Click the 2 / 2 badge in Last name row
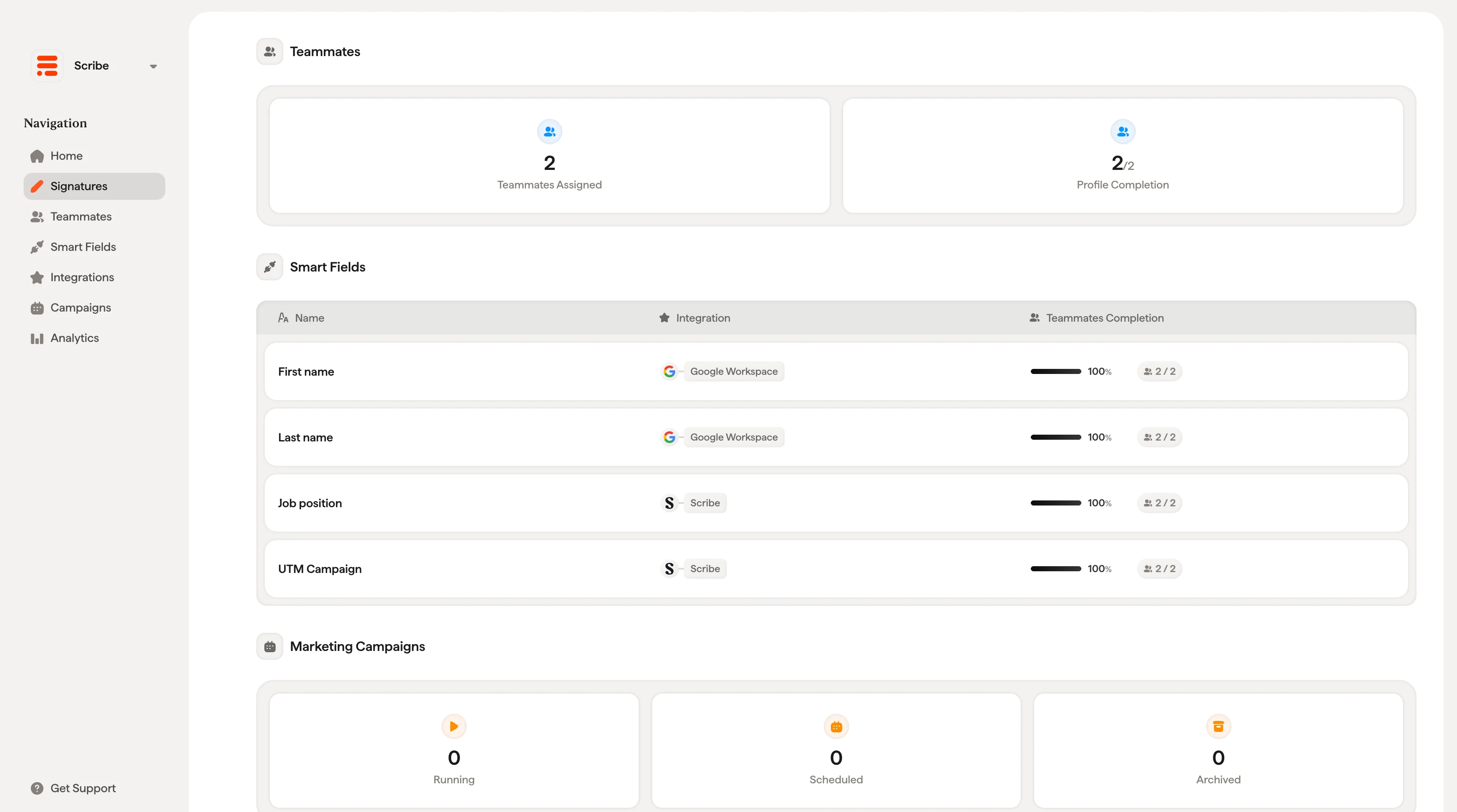1457x812 pixels. [1159, 437]
